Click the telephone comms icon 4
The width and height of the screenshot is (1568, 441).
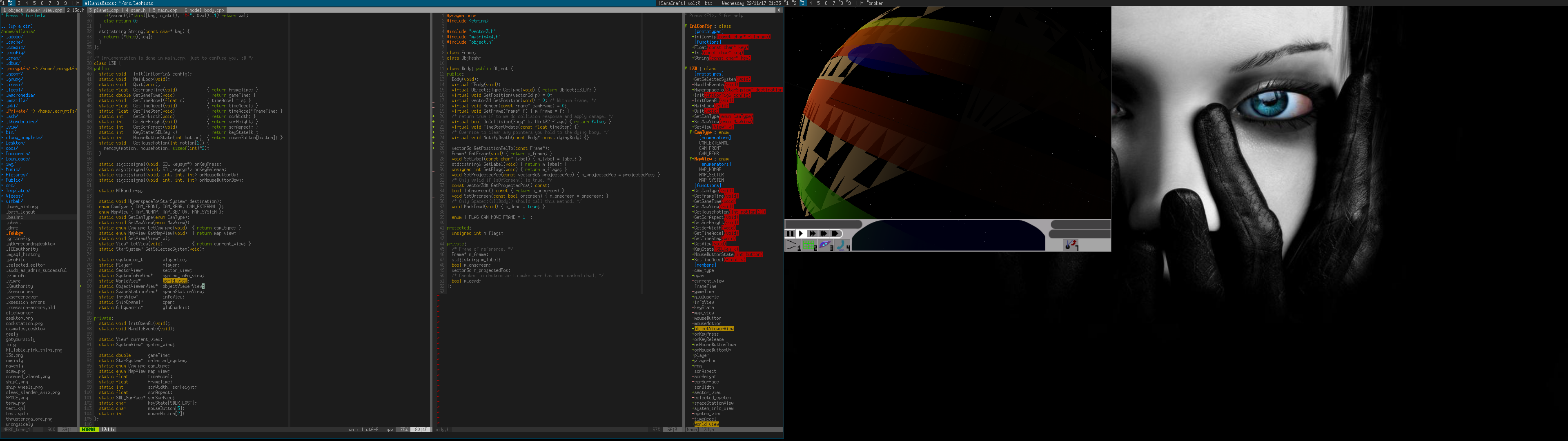[x=842, y=245]
